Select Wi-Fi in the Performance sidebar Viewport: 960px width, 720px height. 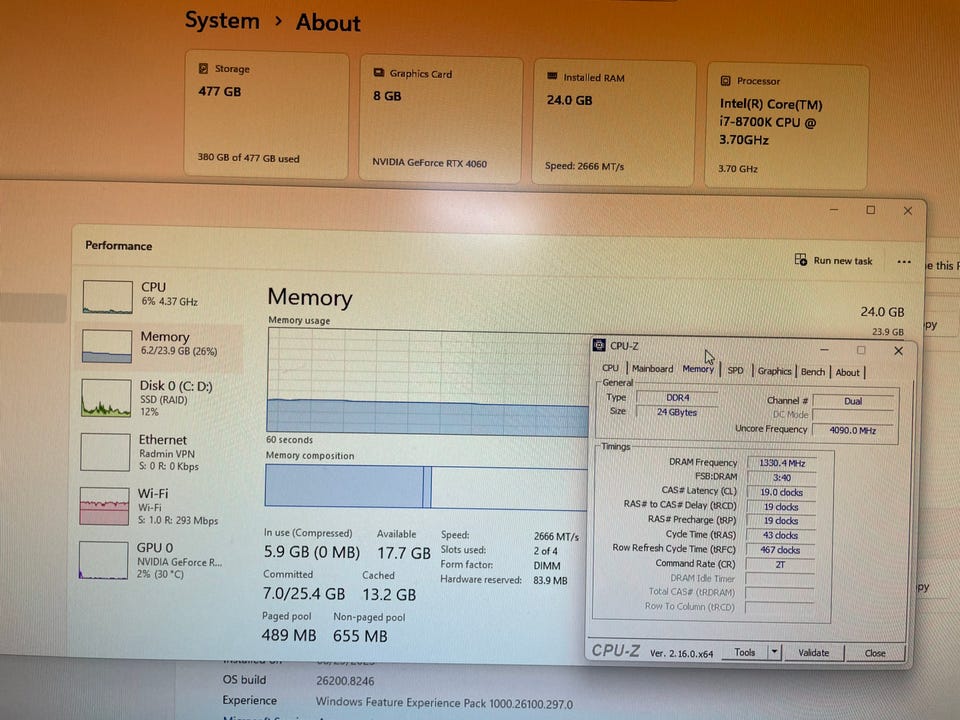pos(157,506)
